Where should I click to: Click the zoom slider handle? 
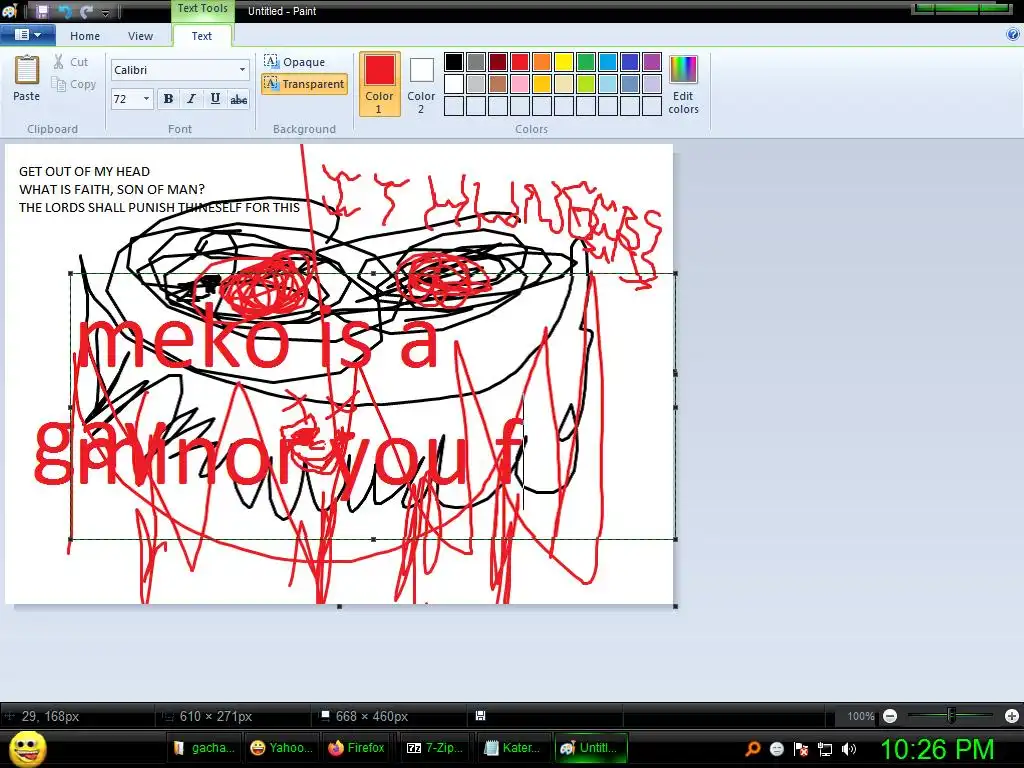pos(951,716)
